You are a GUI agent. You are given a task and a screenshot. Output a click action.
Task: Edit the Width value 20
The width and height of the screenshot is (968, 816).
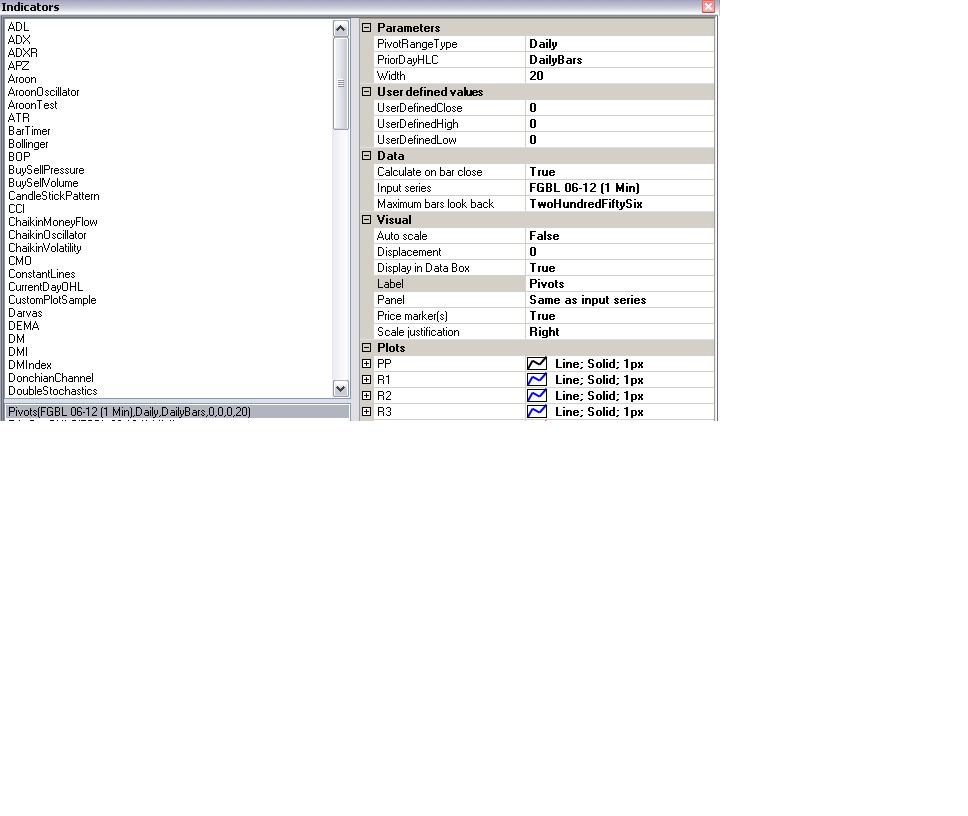coord(620,76)
